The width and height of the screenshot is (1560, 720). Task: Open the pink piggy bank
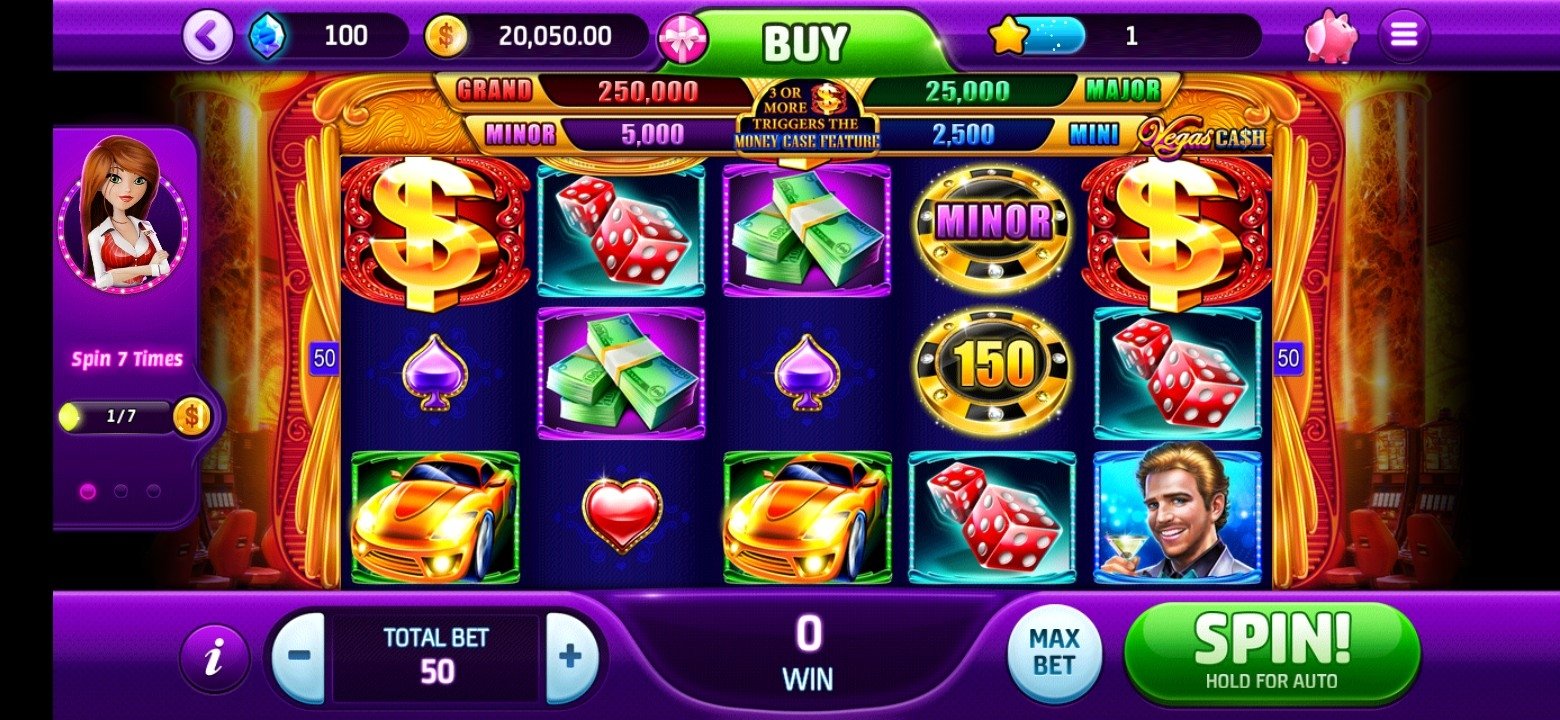[x=1331, y=37]
